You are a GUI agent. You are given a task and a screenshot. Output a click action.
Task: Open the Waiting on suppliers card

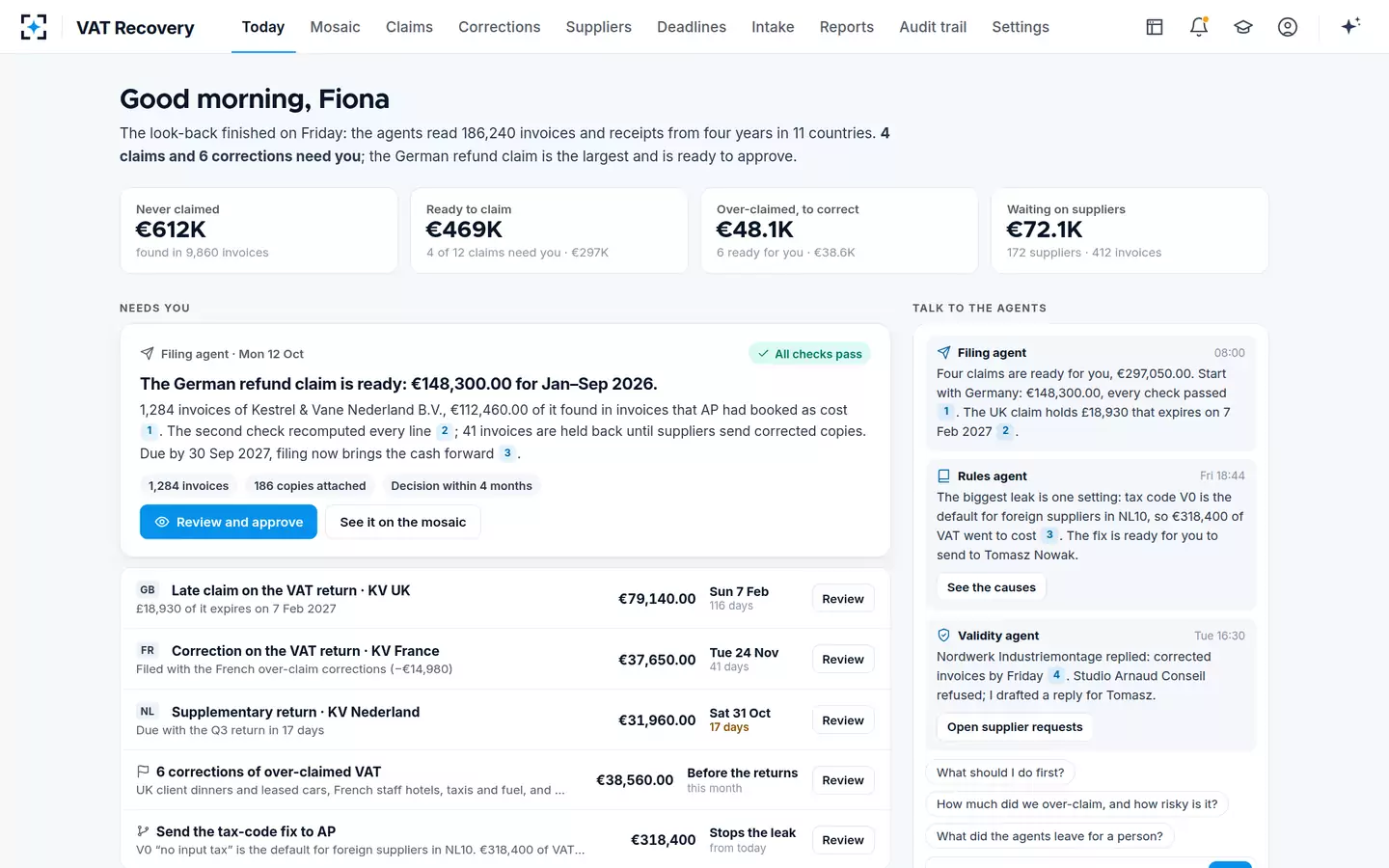pos(1130,231)
